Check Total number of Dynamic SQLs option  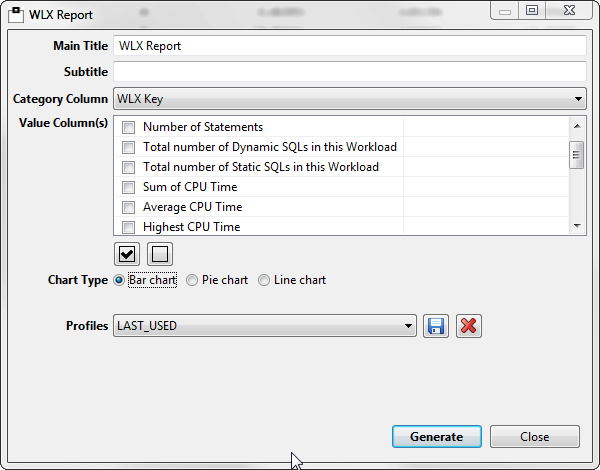(x=128, y=147)
